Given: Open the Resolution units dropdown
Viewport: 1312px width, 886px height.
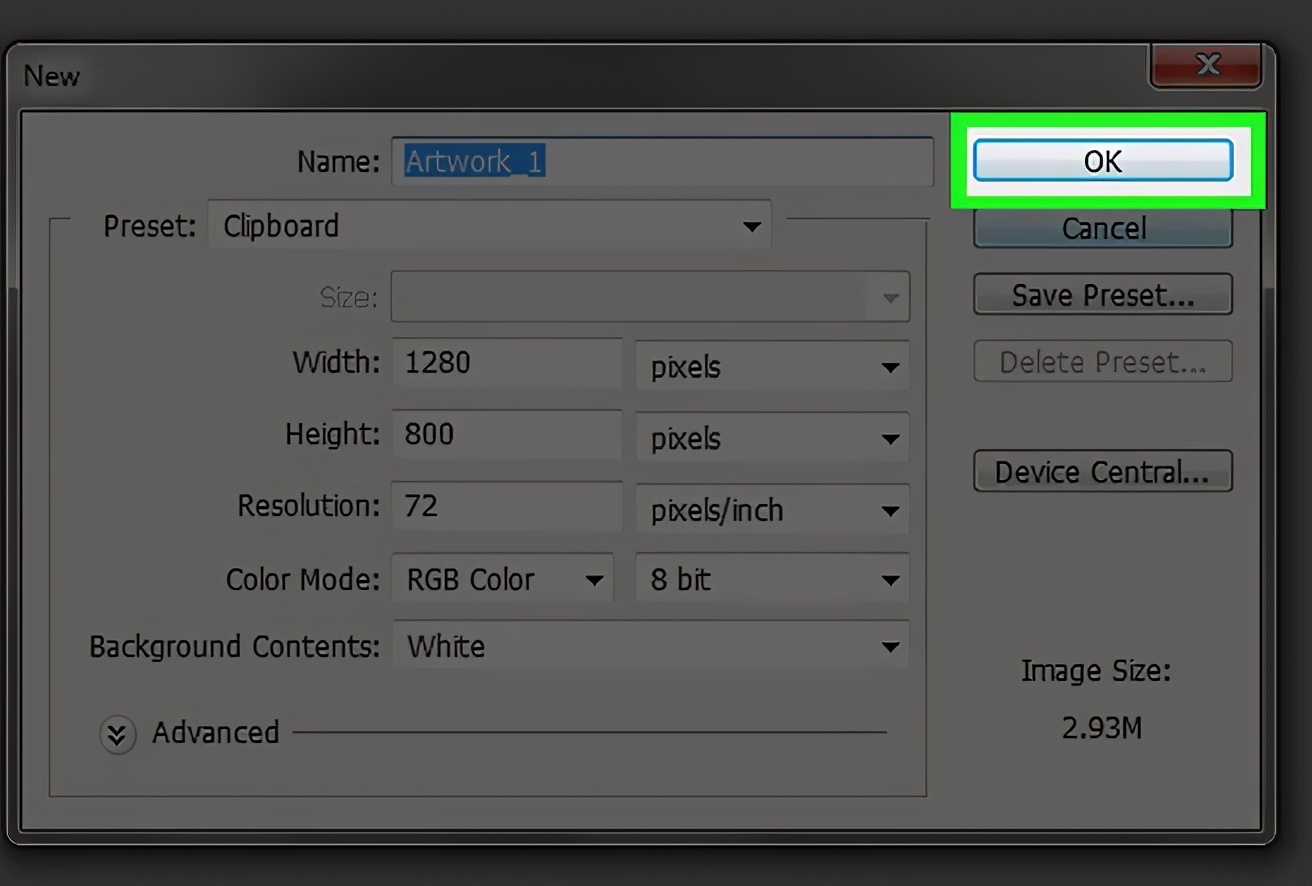Looking at the screenshot, I should tap(772, 511).
